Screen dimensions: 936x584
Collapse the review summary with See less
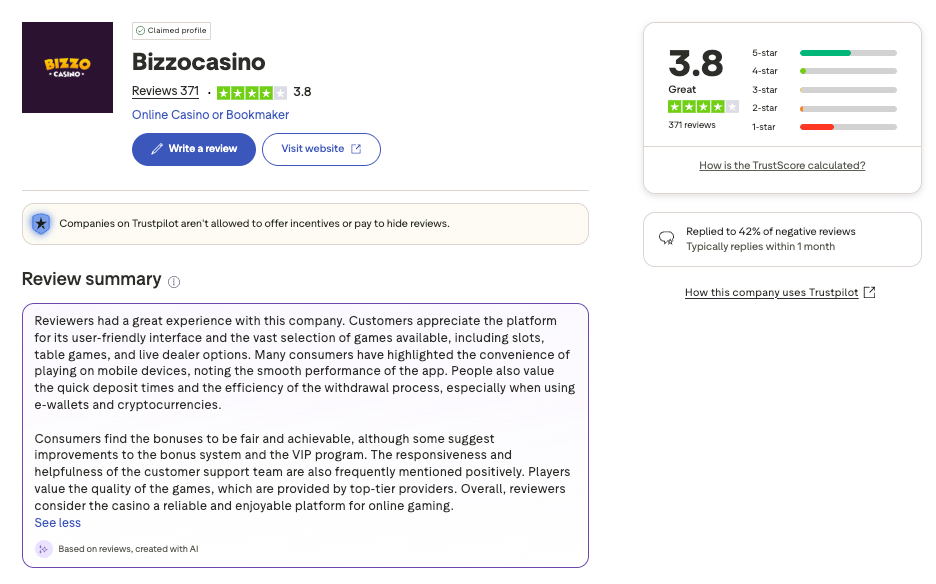coord(57,523)
